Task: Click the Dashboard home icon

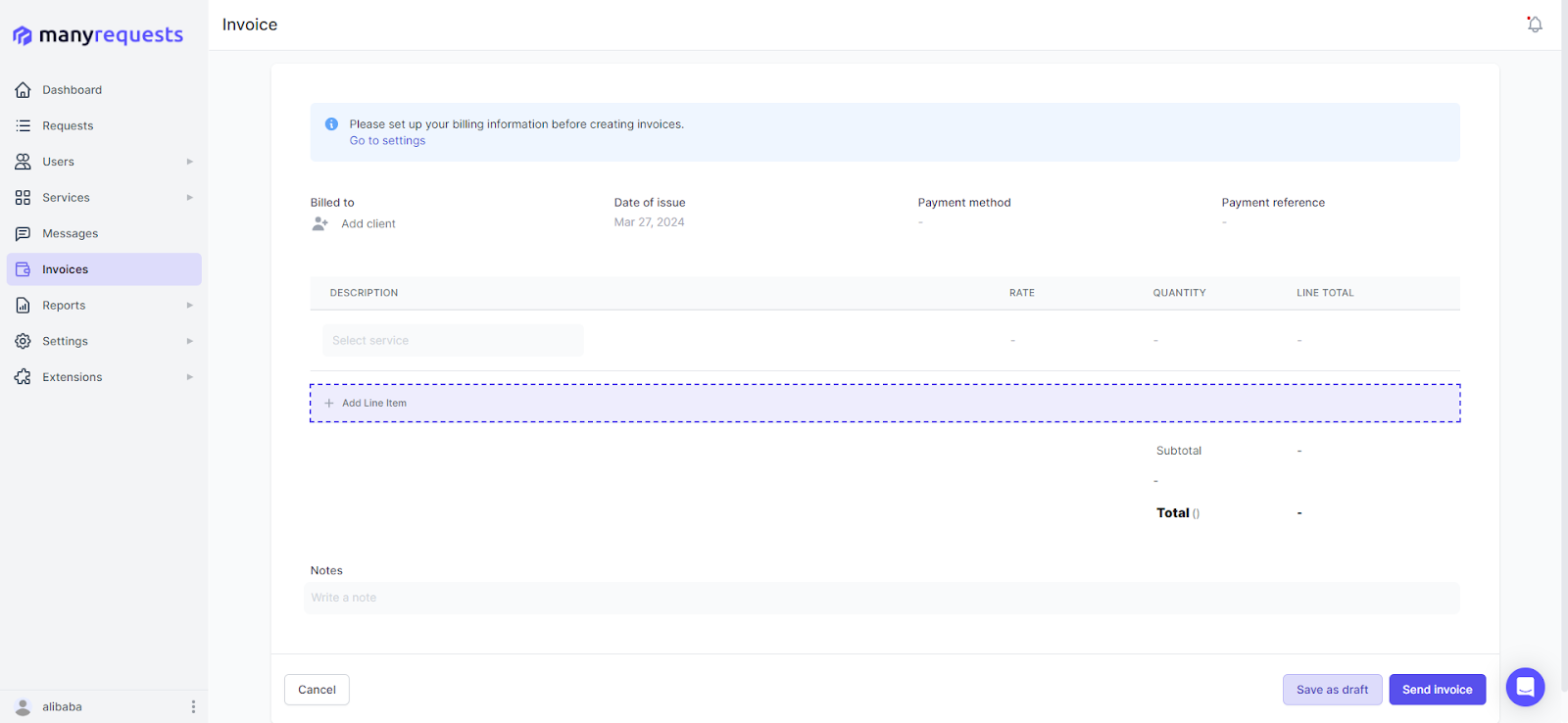Action: [x=23, y=90]
